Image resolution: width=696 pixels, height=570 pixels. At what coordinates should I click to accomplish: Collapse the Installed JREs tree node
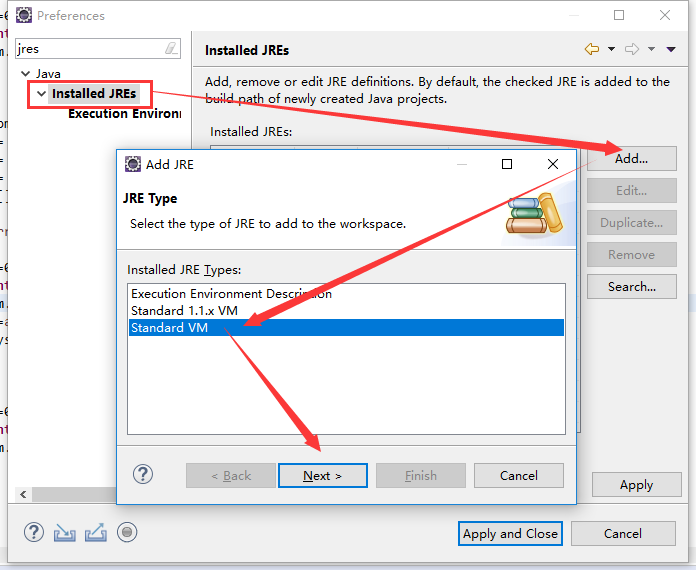(x=41, y=94)
